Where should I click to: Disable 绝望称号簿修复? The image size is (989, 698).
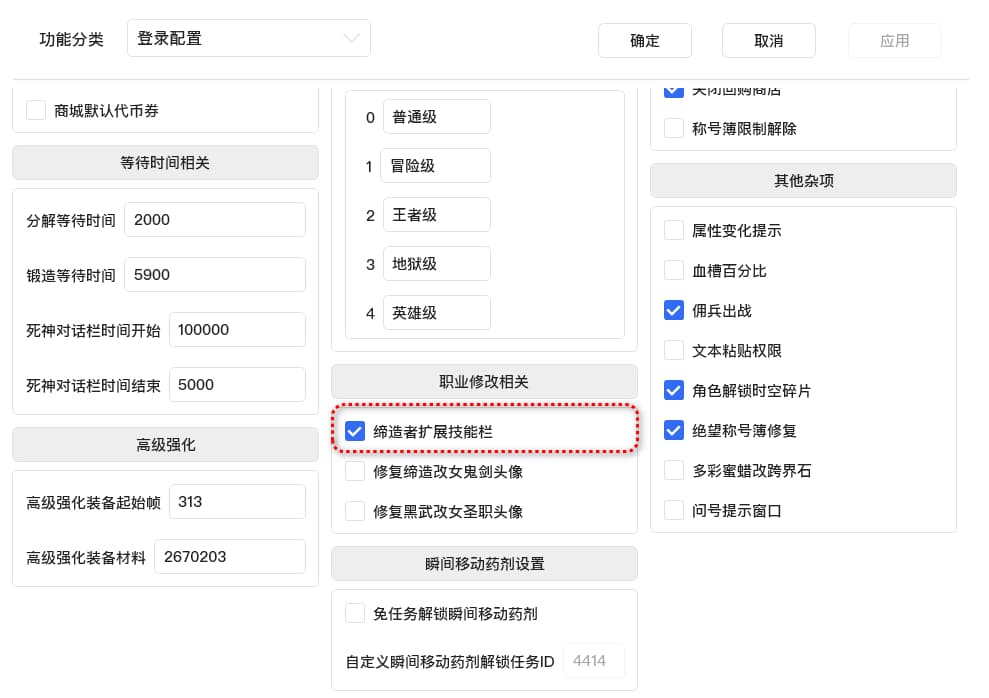(674, 431)
